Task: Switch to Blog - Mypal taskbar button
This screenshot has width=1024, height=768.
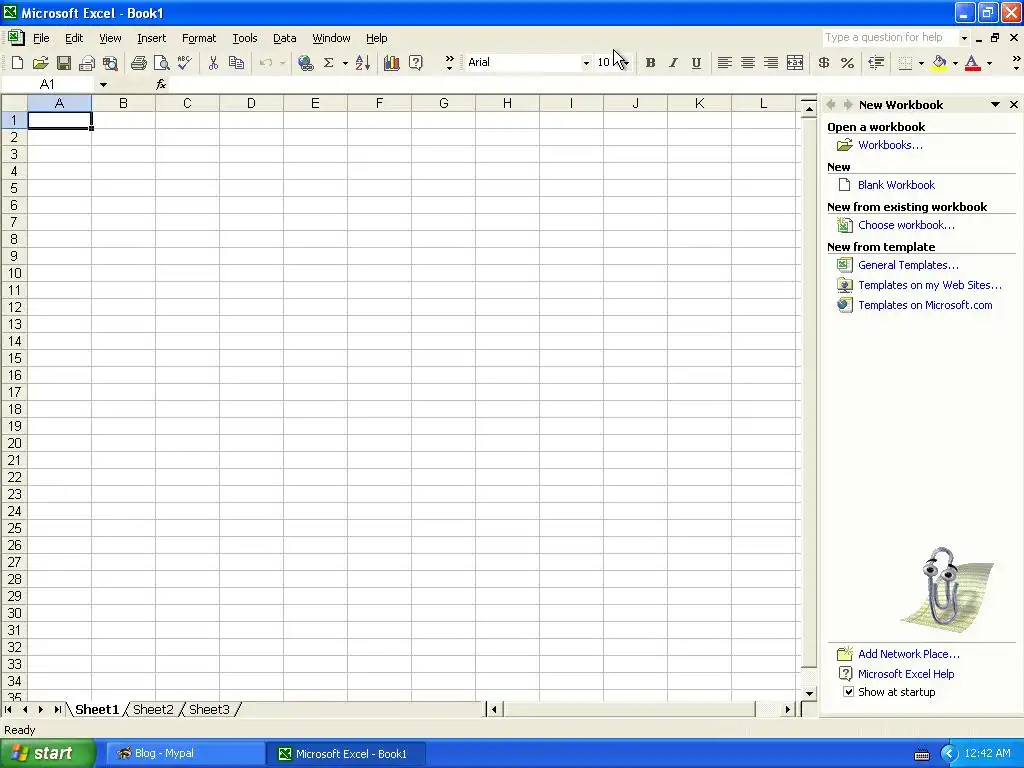Action: tap(185, 754)
